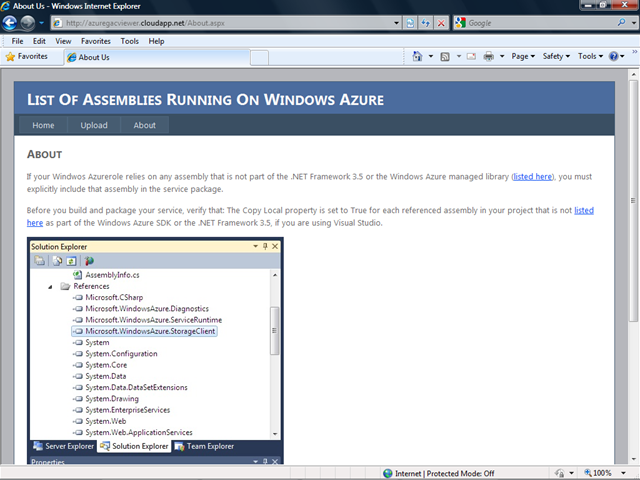Click the first 'listed here' link
Image resolution: width=640 pixels, height=480 pixels.
[532, 177]
